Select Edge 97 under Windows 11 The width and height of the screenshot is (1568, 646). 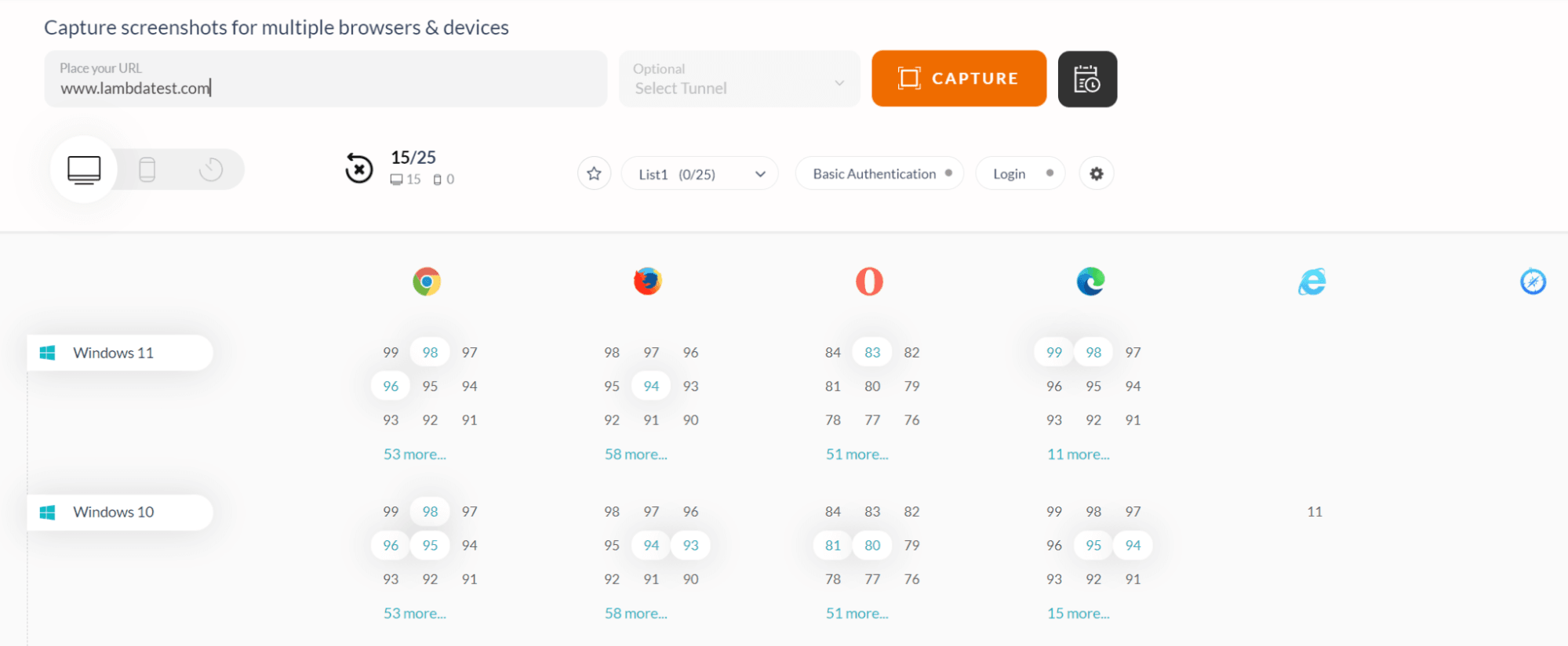pyautogui.click(x=1133, y=352)
